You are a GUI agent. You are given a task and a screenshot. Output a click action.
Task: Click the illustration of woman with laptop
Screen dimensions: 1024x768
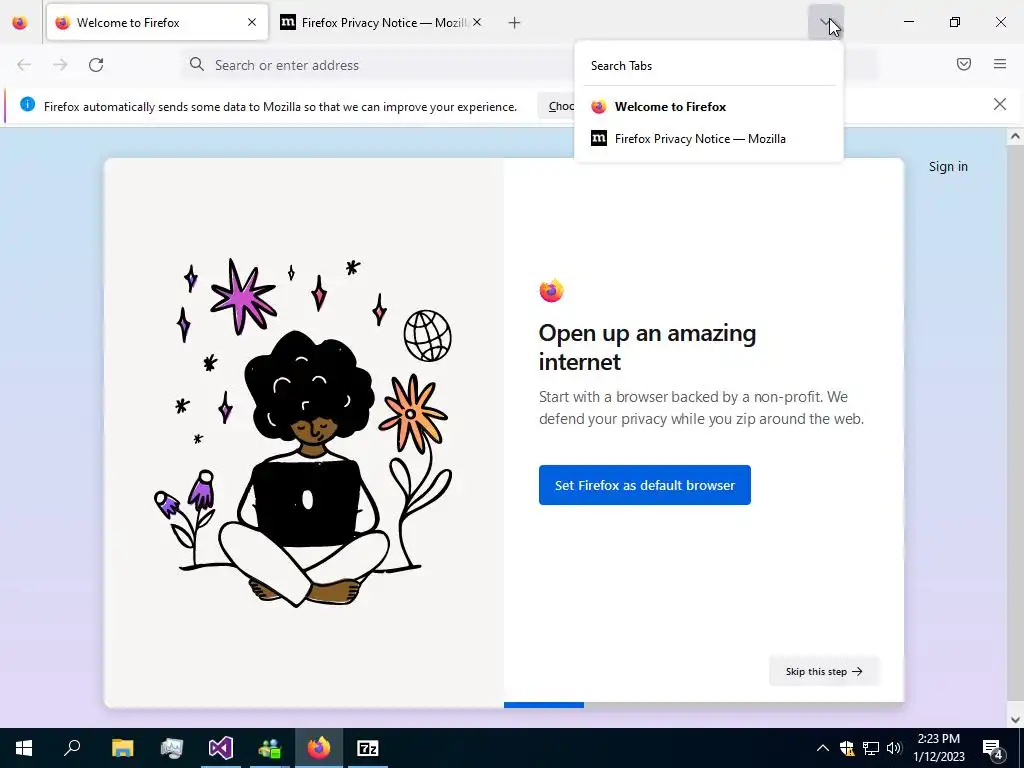point(304,432)
